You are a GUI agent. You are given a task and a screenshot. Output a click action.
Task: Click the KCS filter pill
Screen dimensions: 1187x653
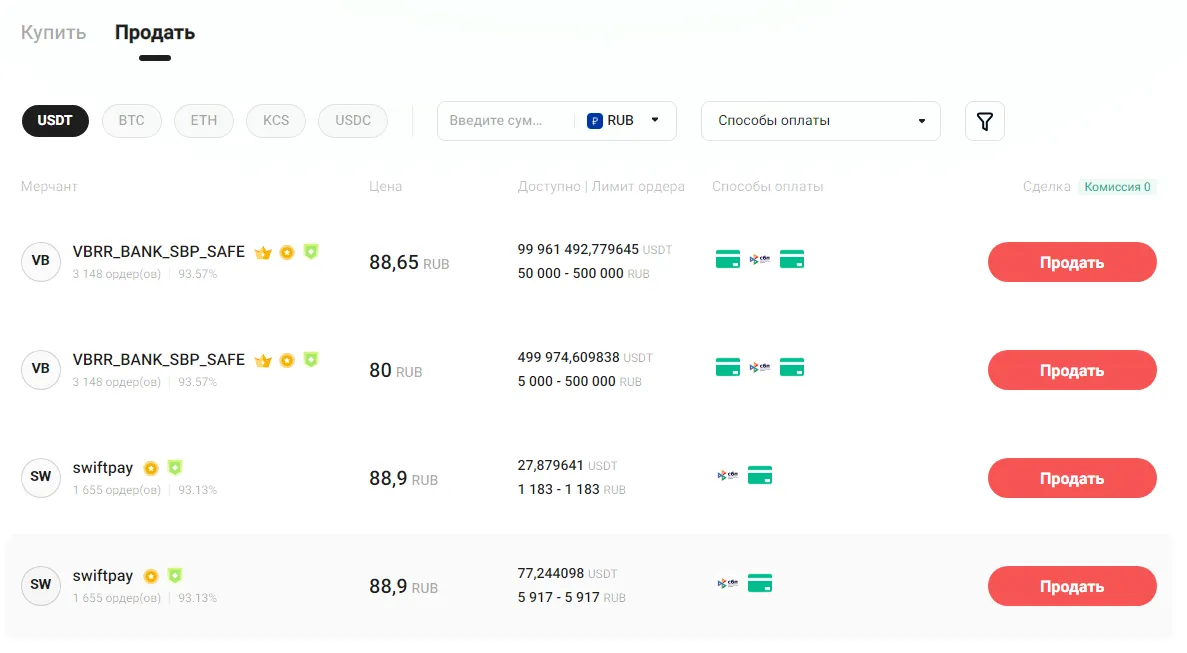click(275, 120)
